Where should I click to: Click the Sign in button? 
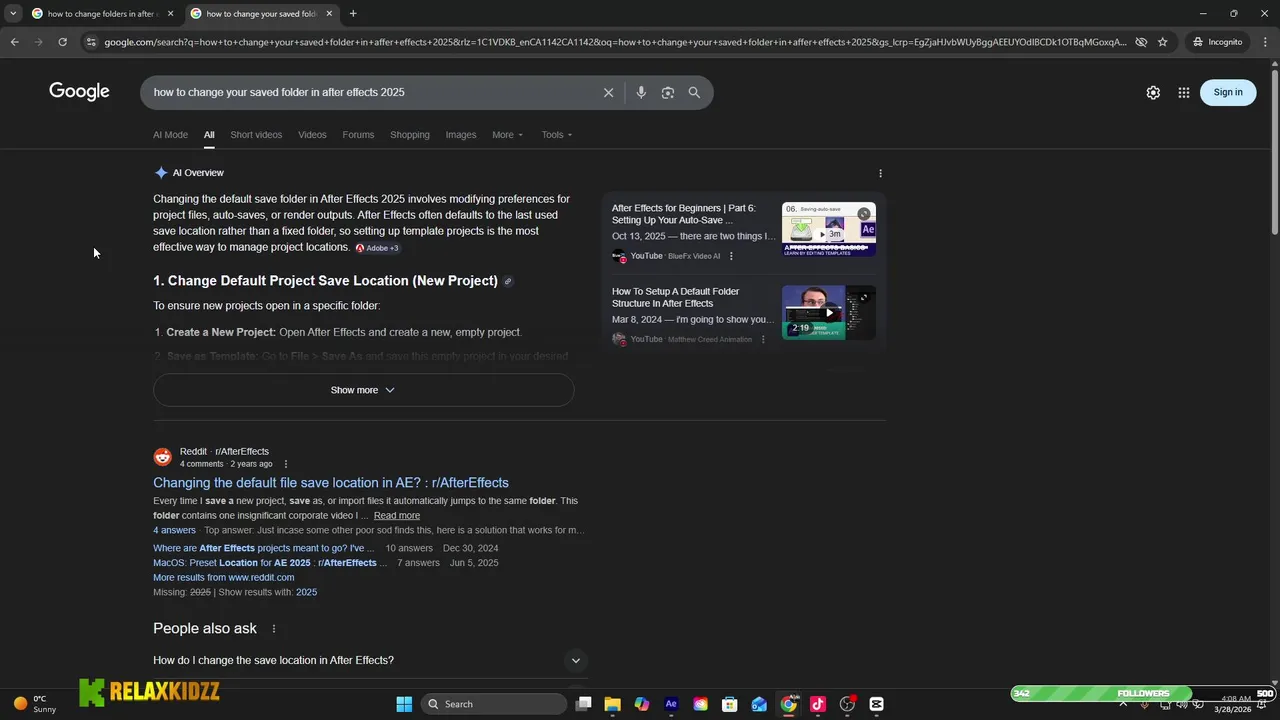(x=1228, y=92)
